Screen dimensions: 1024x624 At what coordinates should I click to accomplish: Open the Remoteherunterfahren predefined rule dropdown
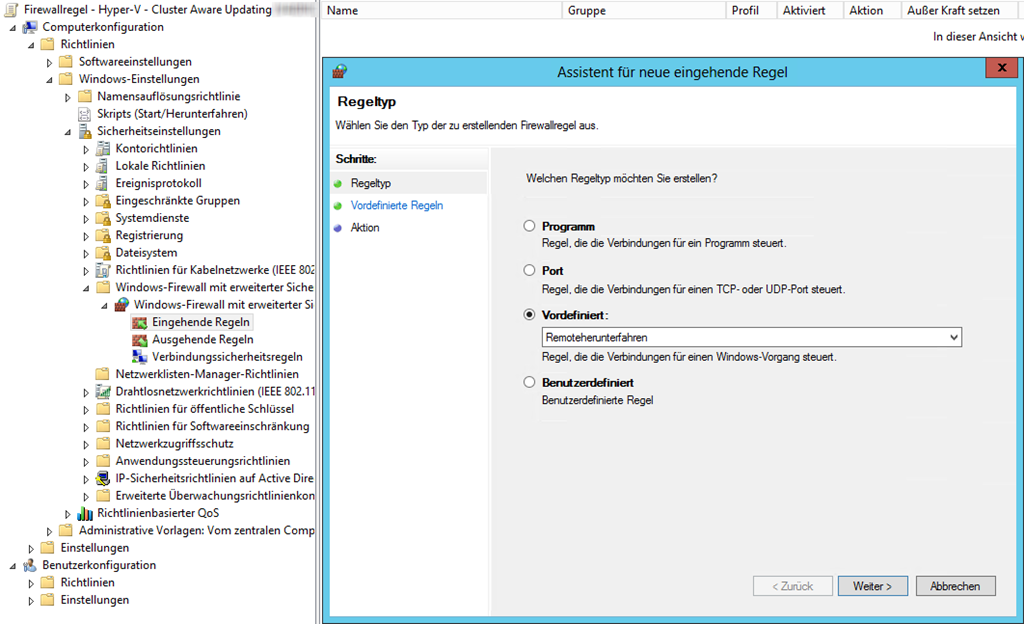[752, 337]
